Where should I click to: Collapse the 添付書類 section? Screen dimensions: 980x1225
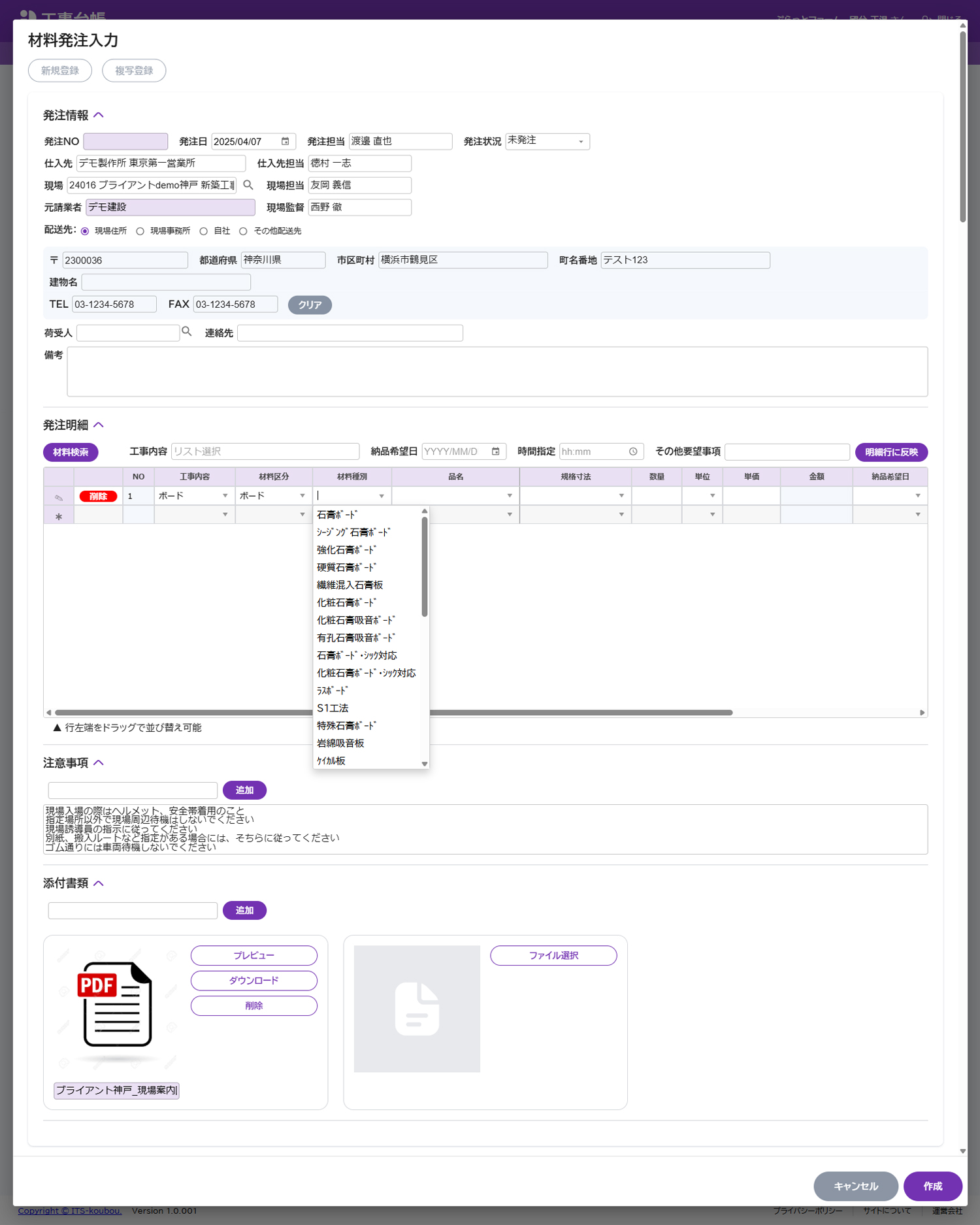pos(99,883)
